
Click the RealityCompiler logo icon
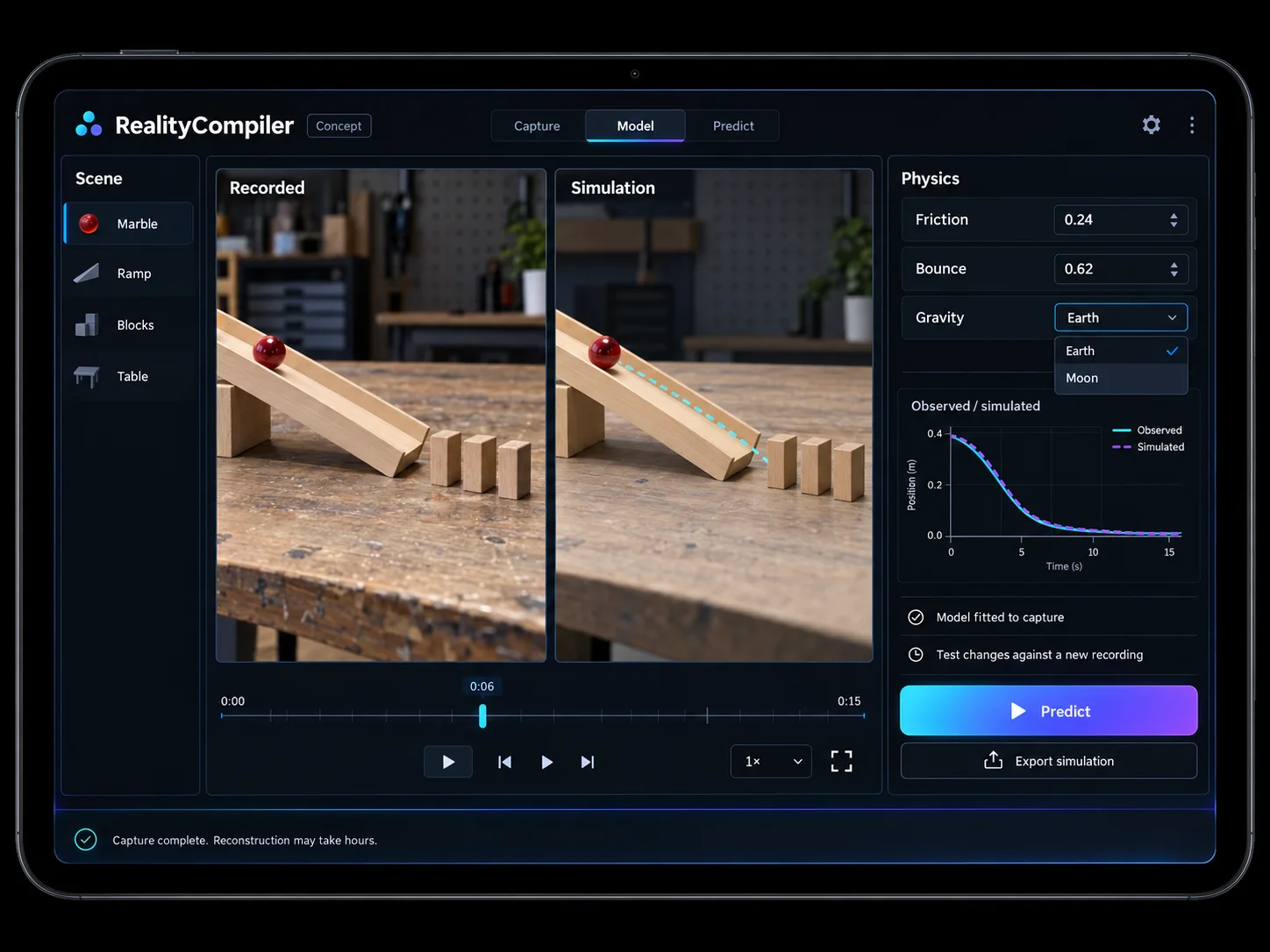click(x=89, y=124)
